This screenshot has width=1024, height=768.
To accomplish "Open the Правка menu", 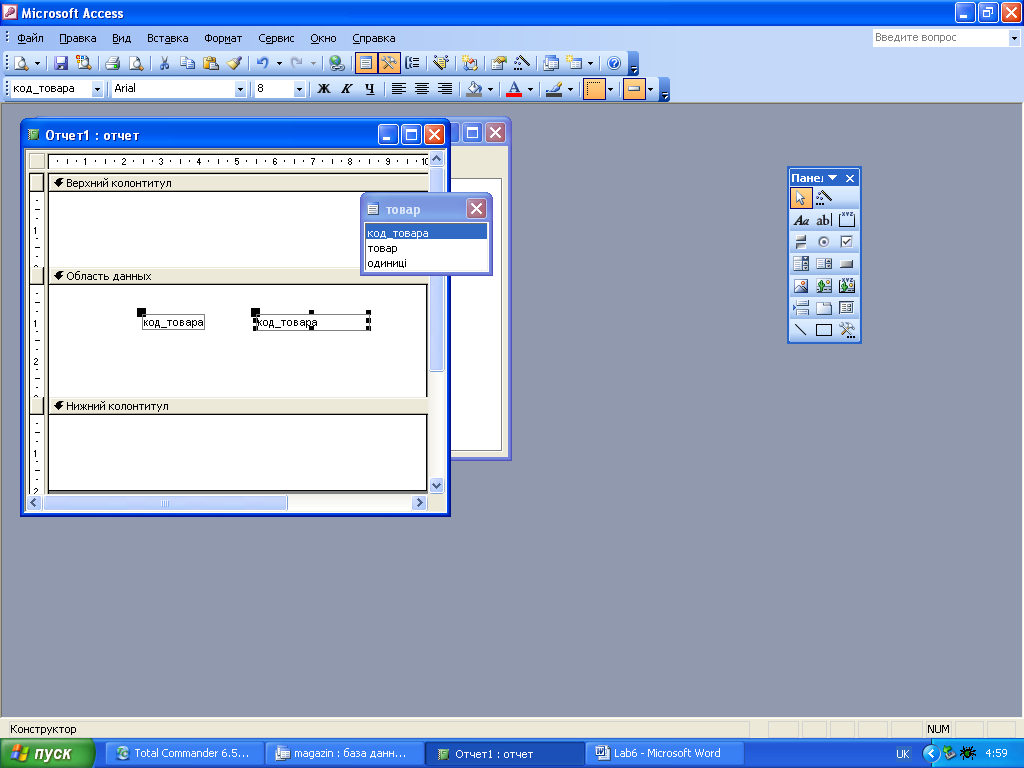I will (x=78, y=38).
